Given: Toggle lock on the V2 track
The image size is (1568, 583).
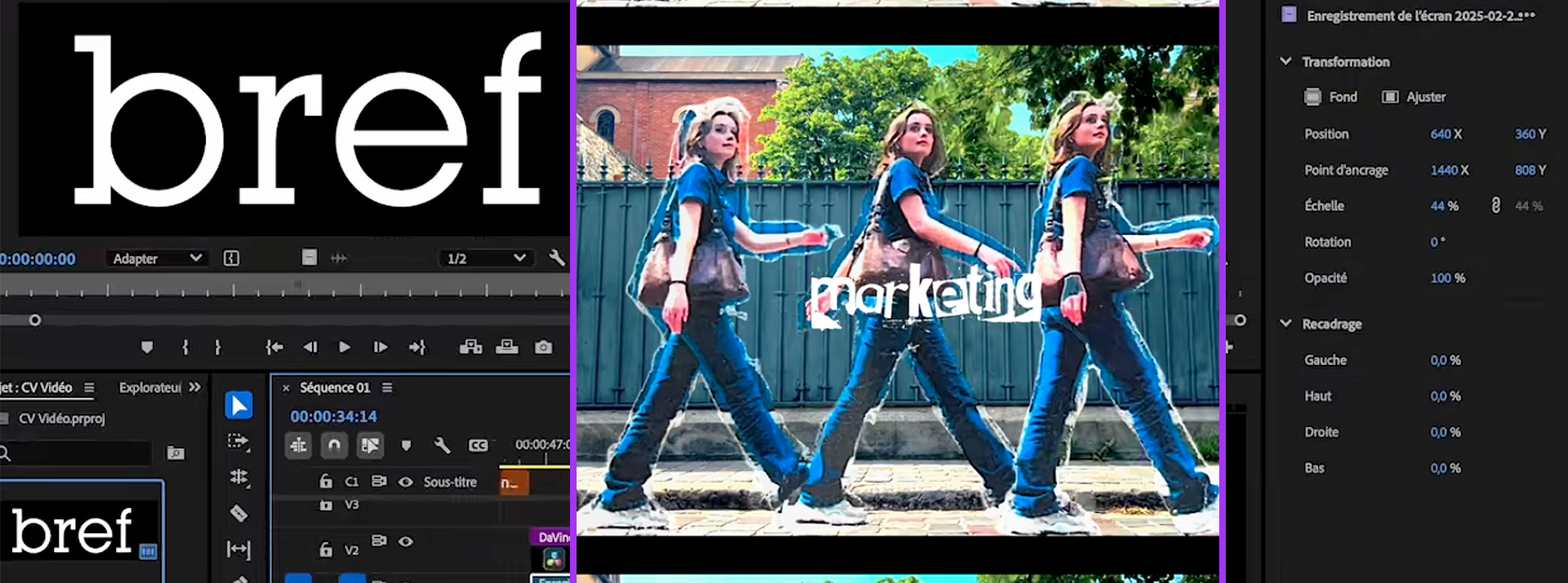Looking at the screenshot, I should 326,550.
